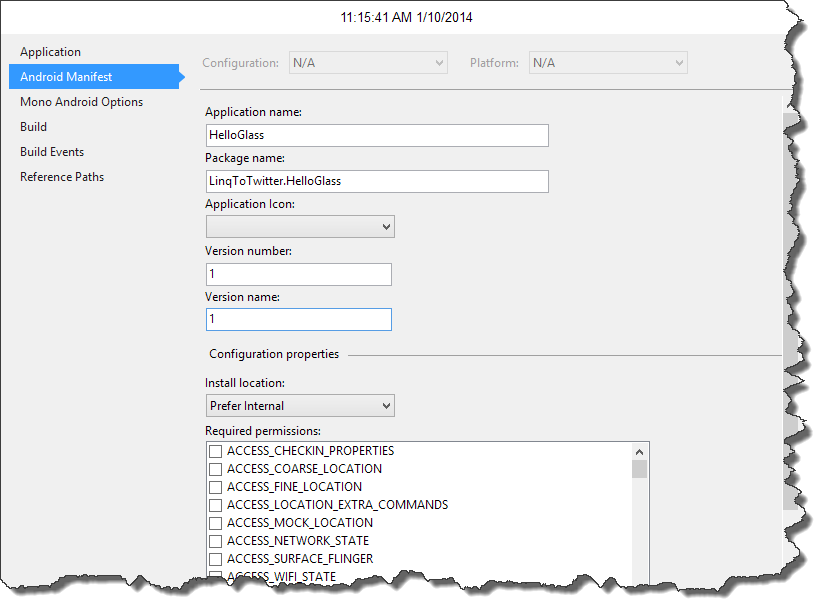Check ACCESS_LOCATION_EXTRA_COMMANDS box
828x616 pixels.
[x=215, y=505]
